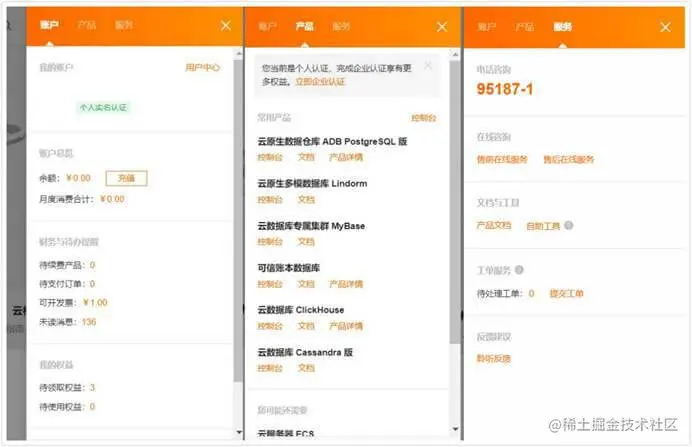
Task: Click middle panel scrollbar thumb
Action: coord(455,202)
